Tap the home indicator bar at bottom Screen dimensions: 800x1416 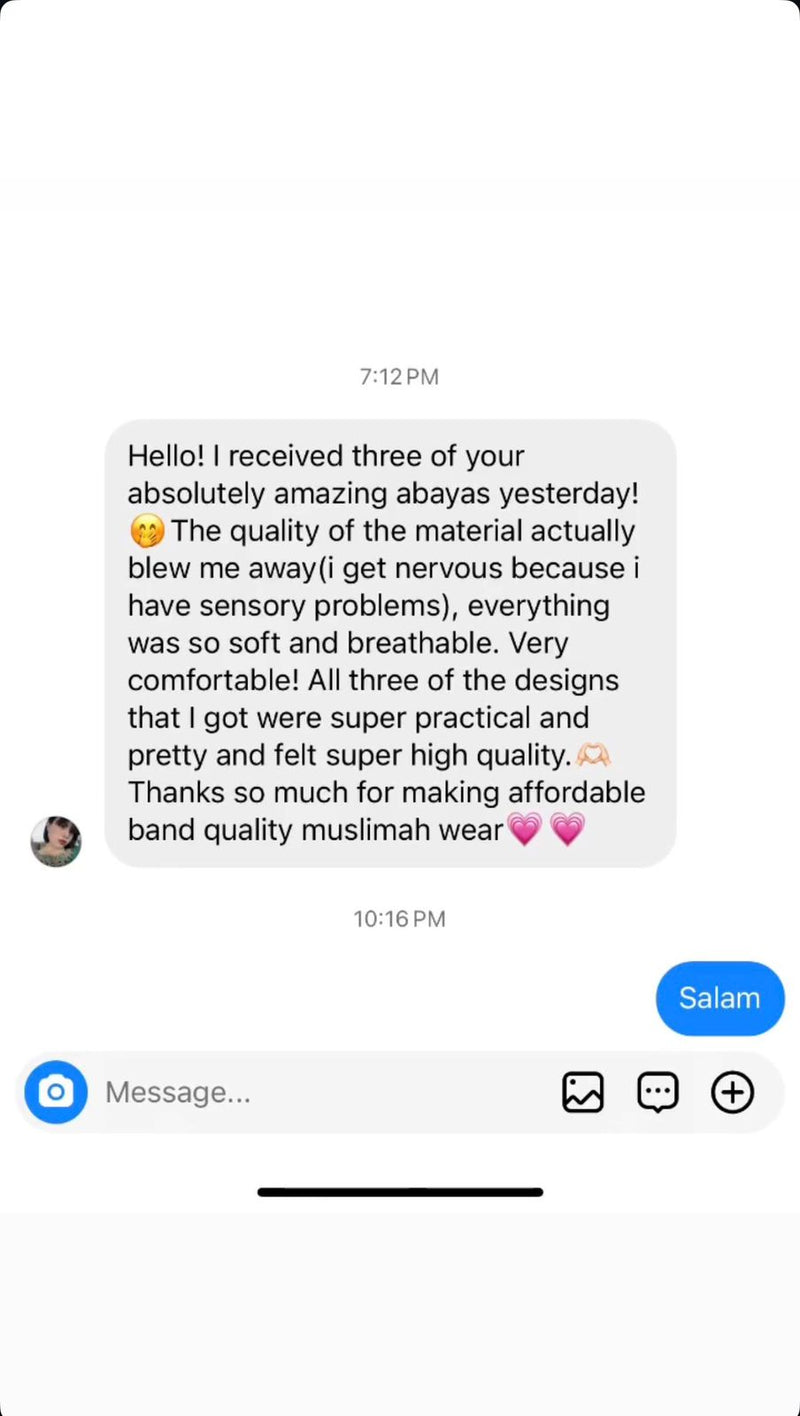tap(400, 1192)
